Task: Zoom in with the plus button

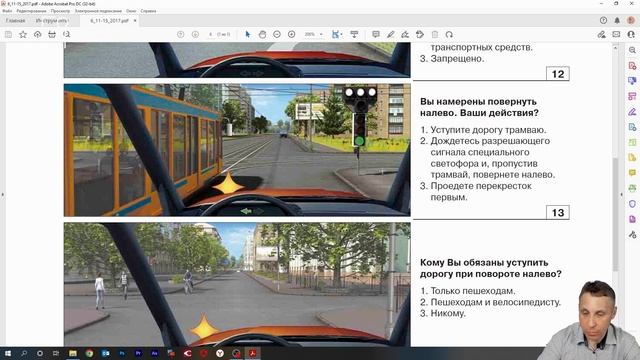Action: click(291, 35)
